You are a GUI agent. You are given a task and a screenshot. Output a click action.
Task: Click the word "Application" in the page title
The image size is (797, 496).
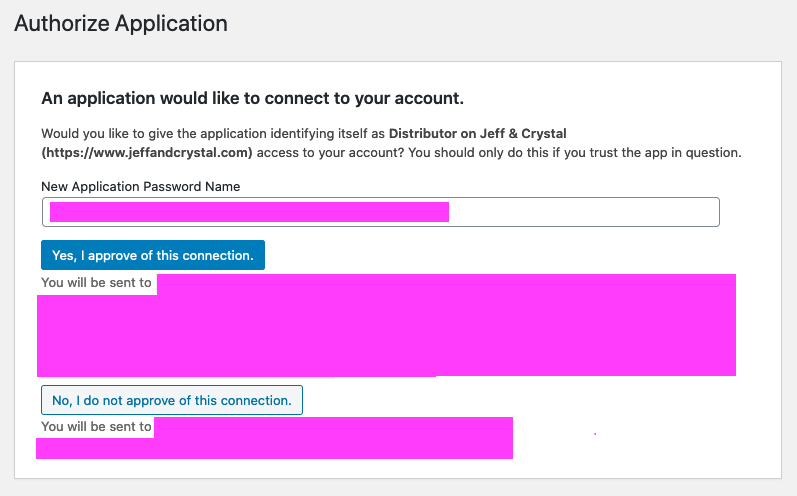[x=171, y=23]
